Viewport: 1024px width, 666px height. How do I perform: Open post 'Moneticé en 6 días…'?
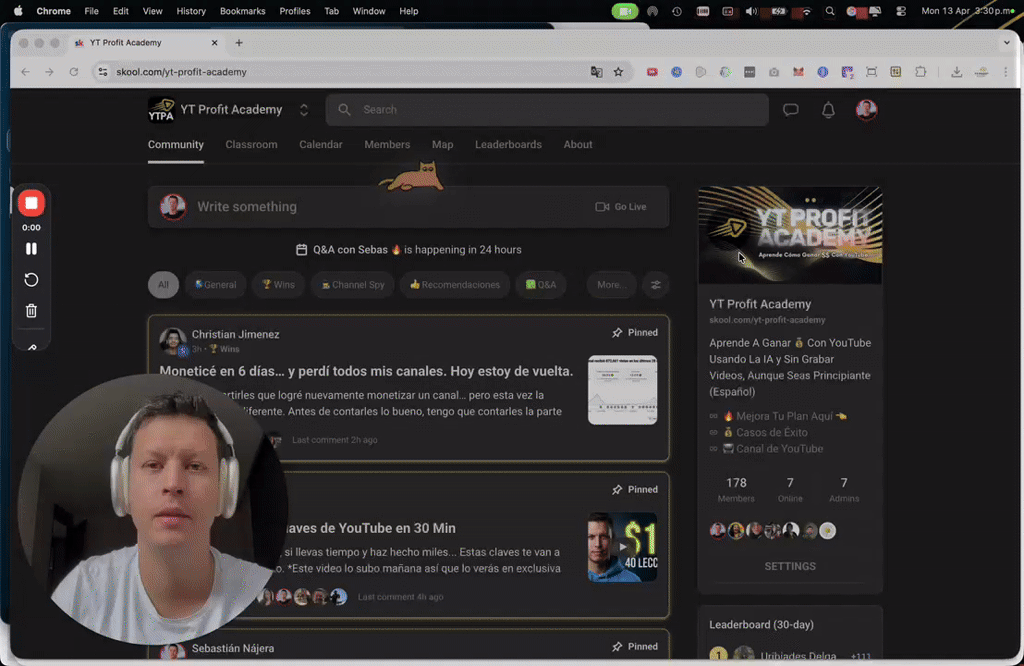pyautogui.click(x=366, y=371)
